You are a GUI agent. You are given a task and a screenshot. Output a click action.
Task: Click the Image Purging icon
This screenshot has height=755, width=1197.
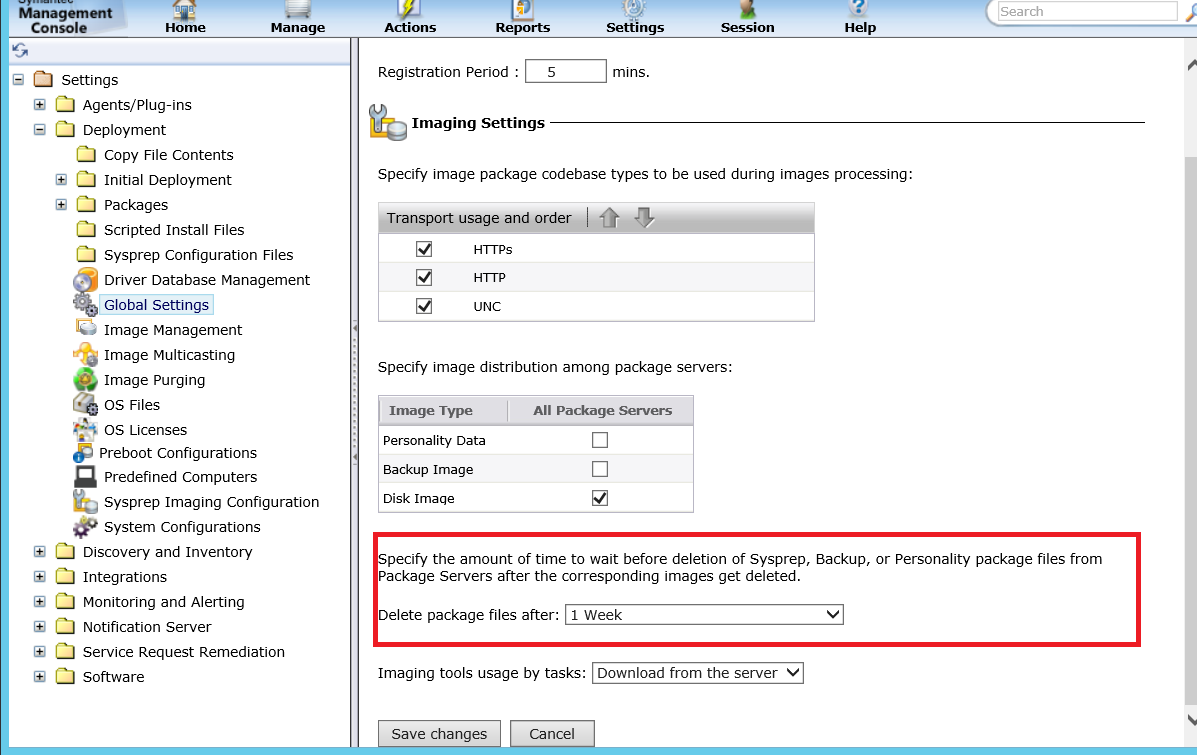click(x=85, y=380)
